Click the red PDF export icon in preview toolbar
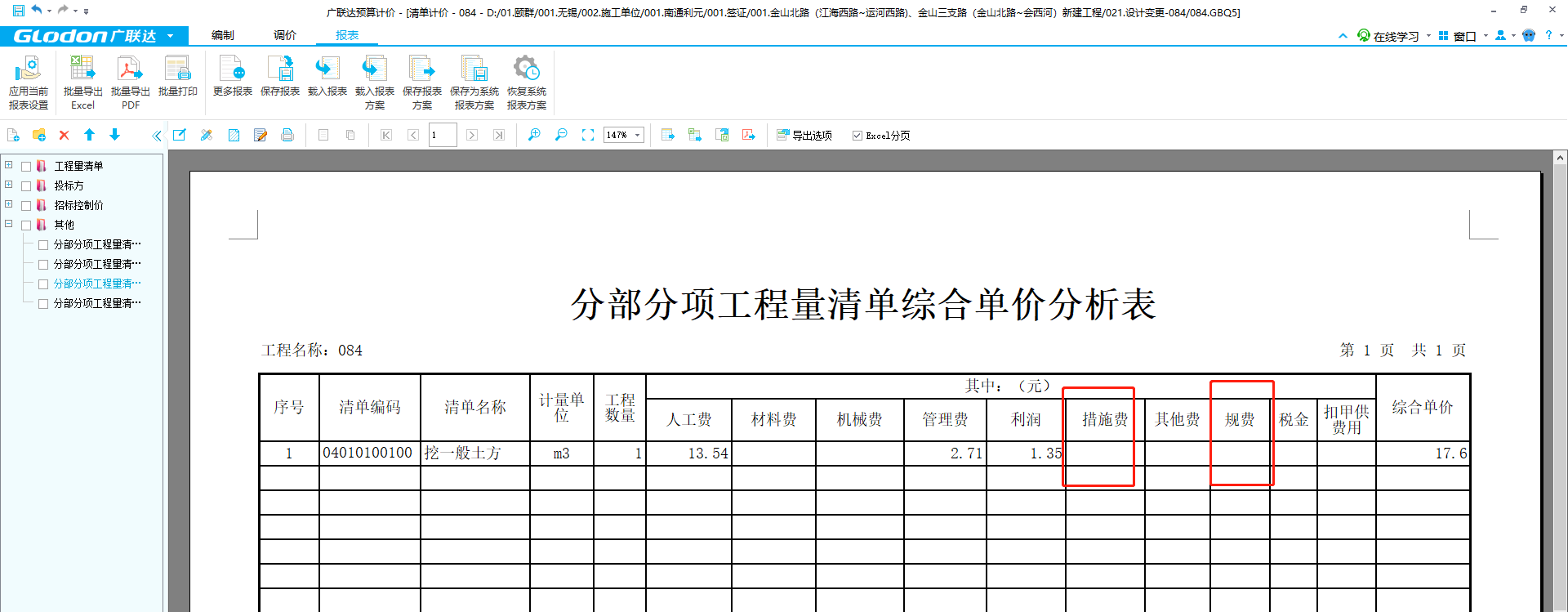The height and width of the screenshot is (612, 1568). click(x=749, y=135)
